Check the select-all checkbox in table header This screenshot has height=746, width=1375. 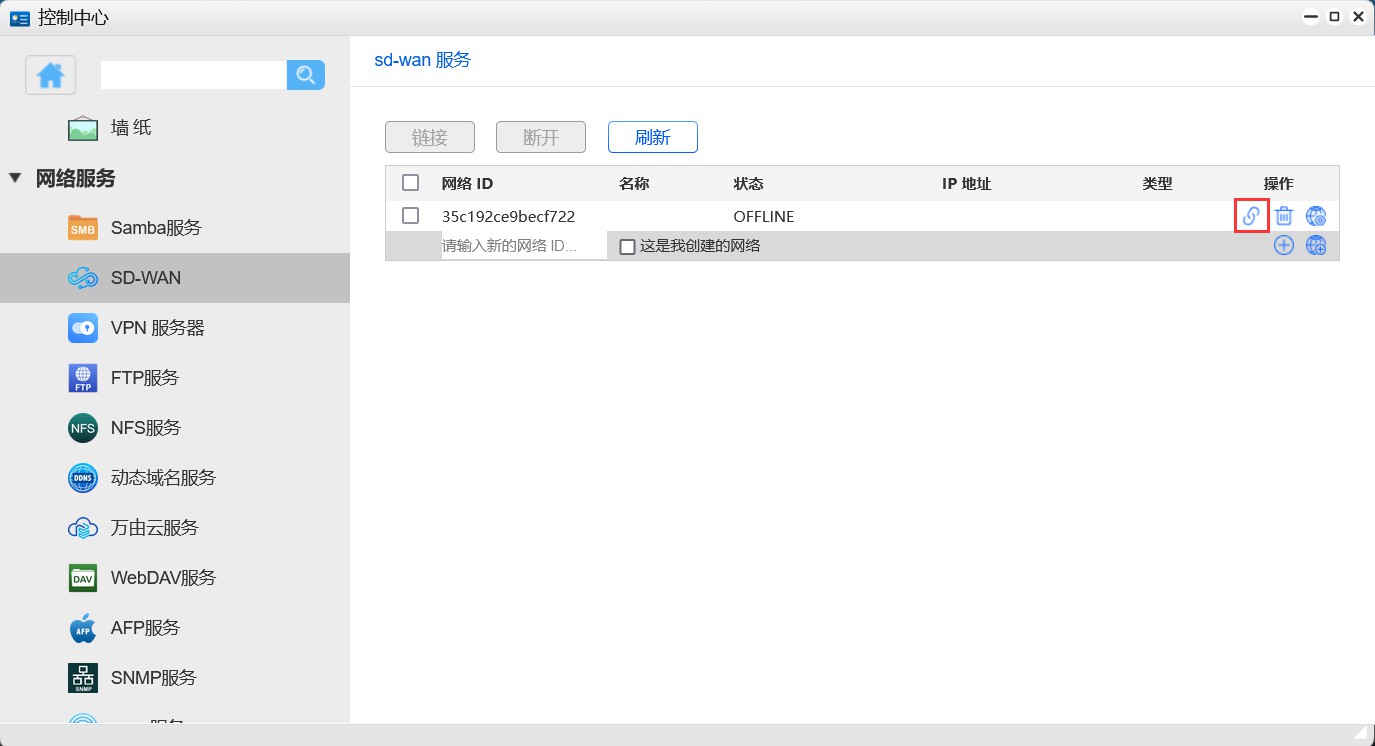[x=410, y=182]
